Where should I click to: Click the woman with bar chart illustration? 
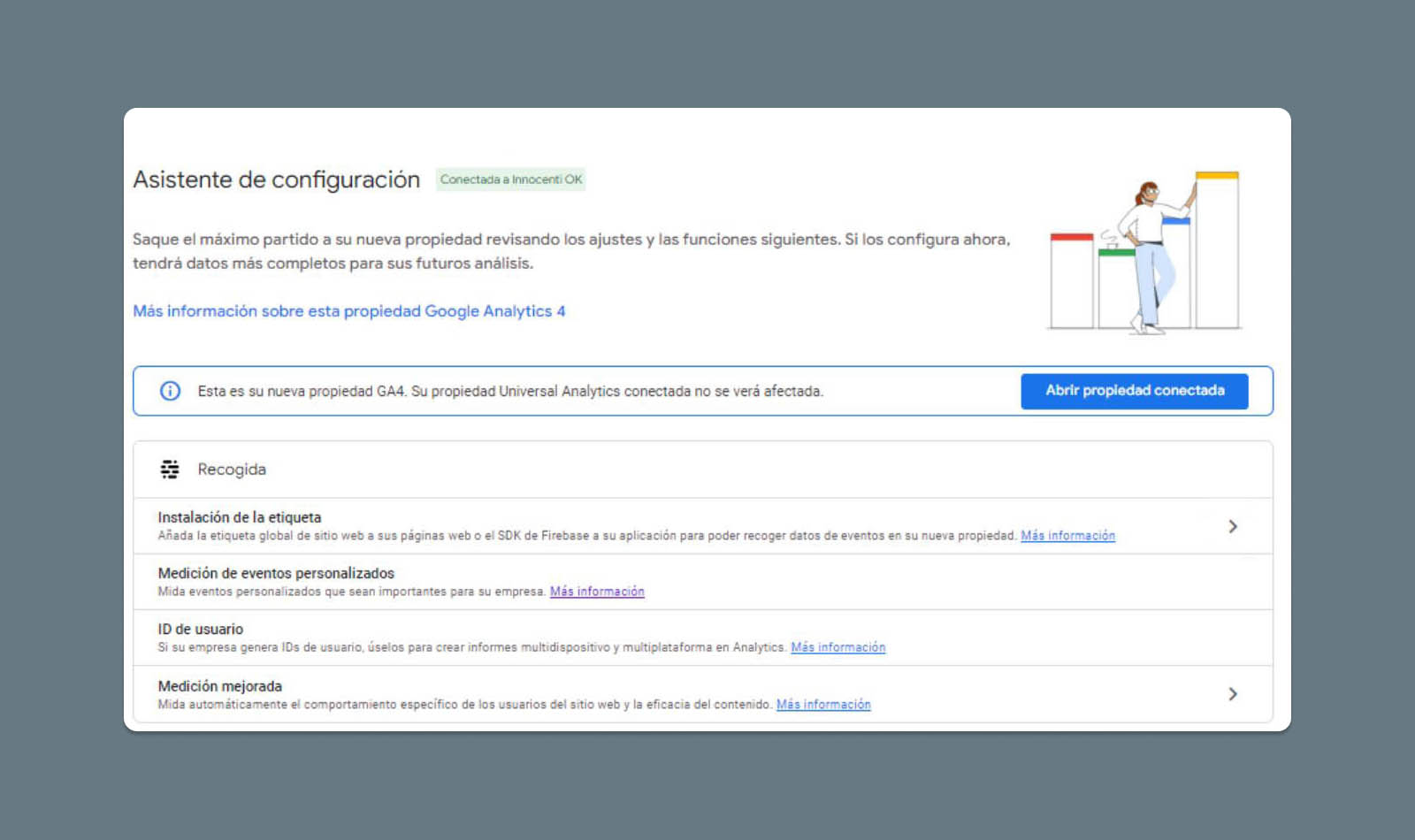(x=1145, y=252)
